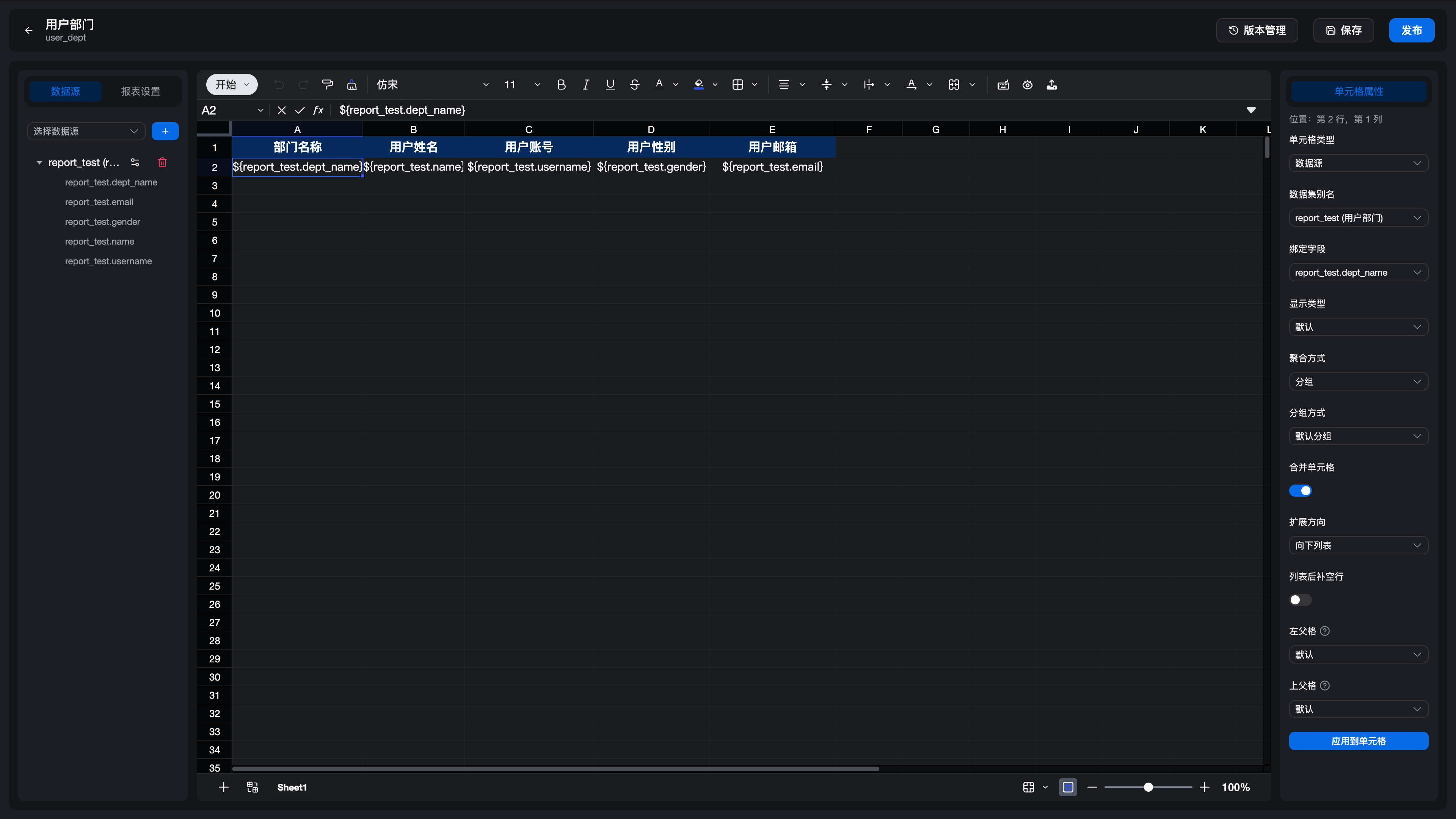Open the 选择数据源 dropdown
Image resolution: width=1456 pixels, height=819 pixels.
tap(86, 131)
